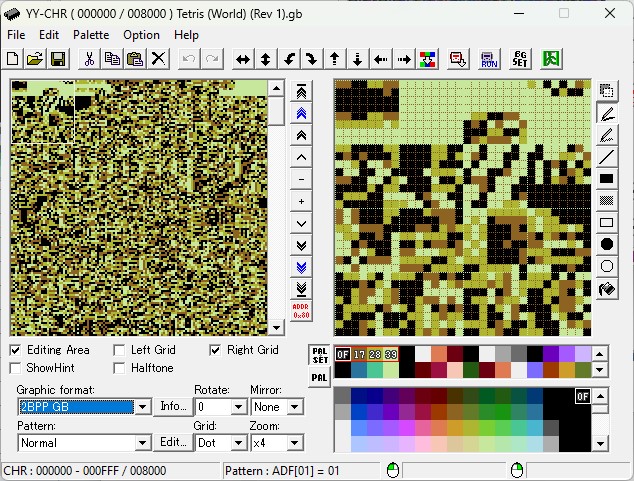Select palette color 28 swatch
The width and height of the screenshot is (634, 481).
click(375, 354)
